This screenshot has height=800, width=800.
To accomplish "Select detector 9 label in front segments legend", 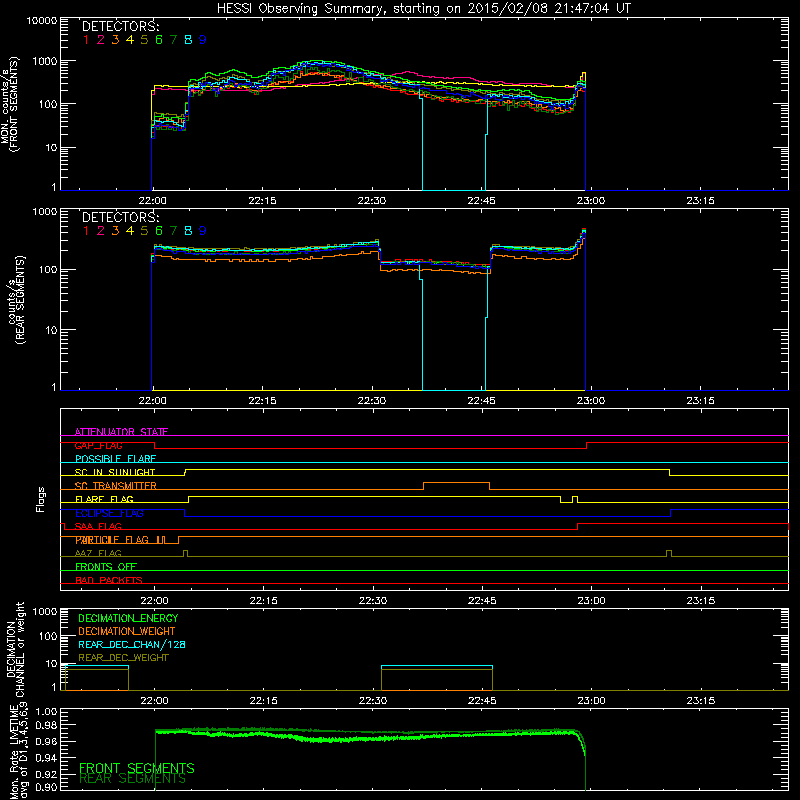I will [203, 40].
